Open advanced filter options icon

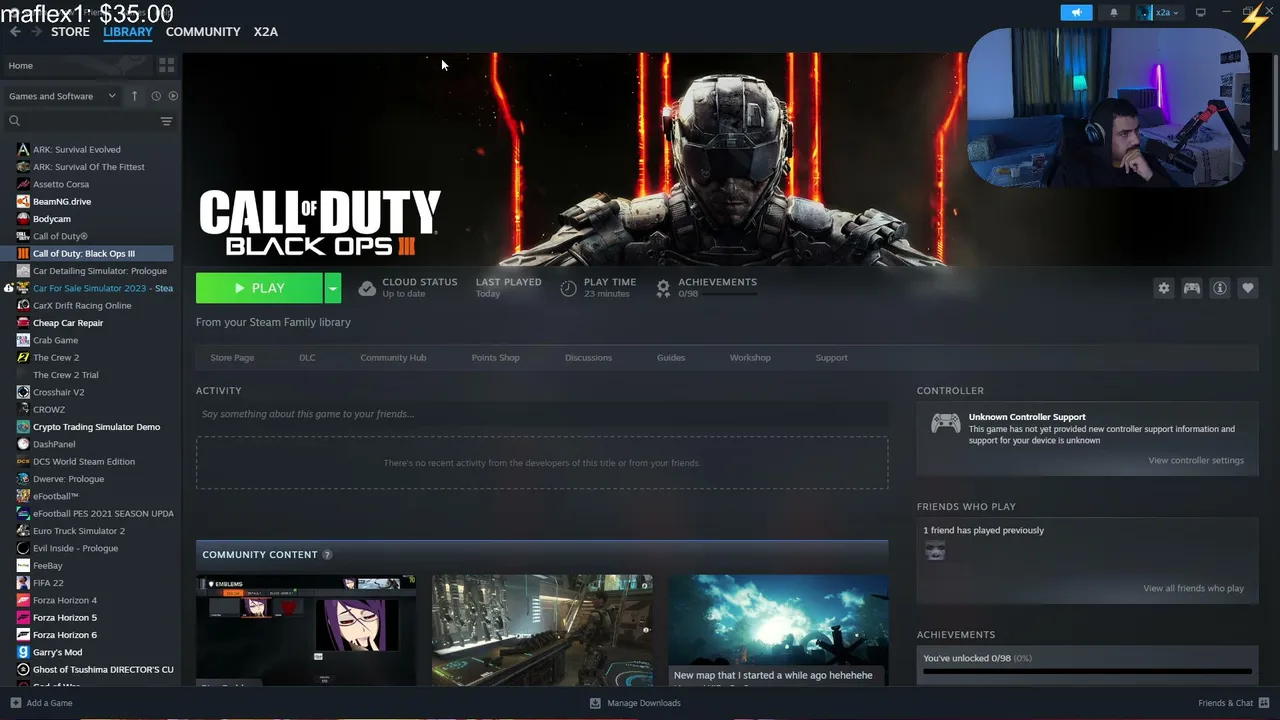166,121
